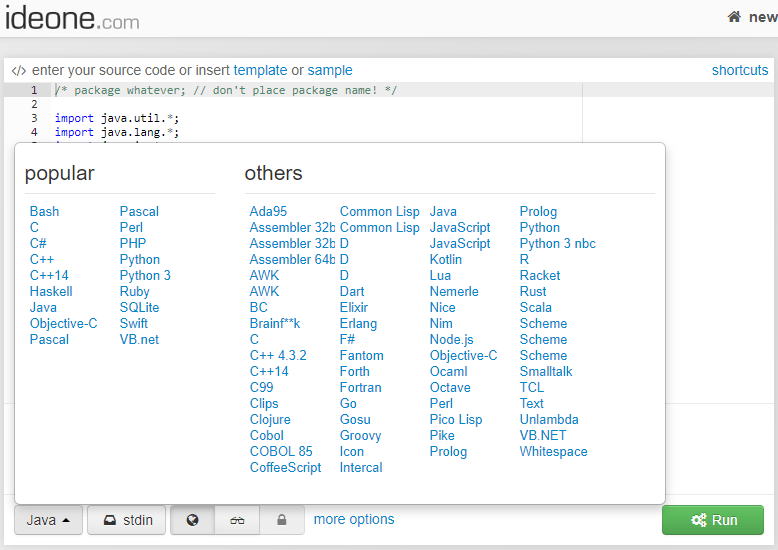
Task: Select Octave language
Action: point(450,387)
